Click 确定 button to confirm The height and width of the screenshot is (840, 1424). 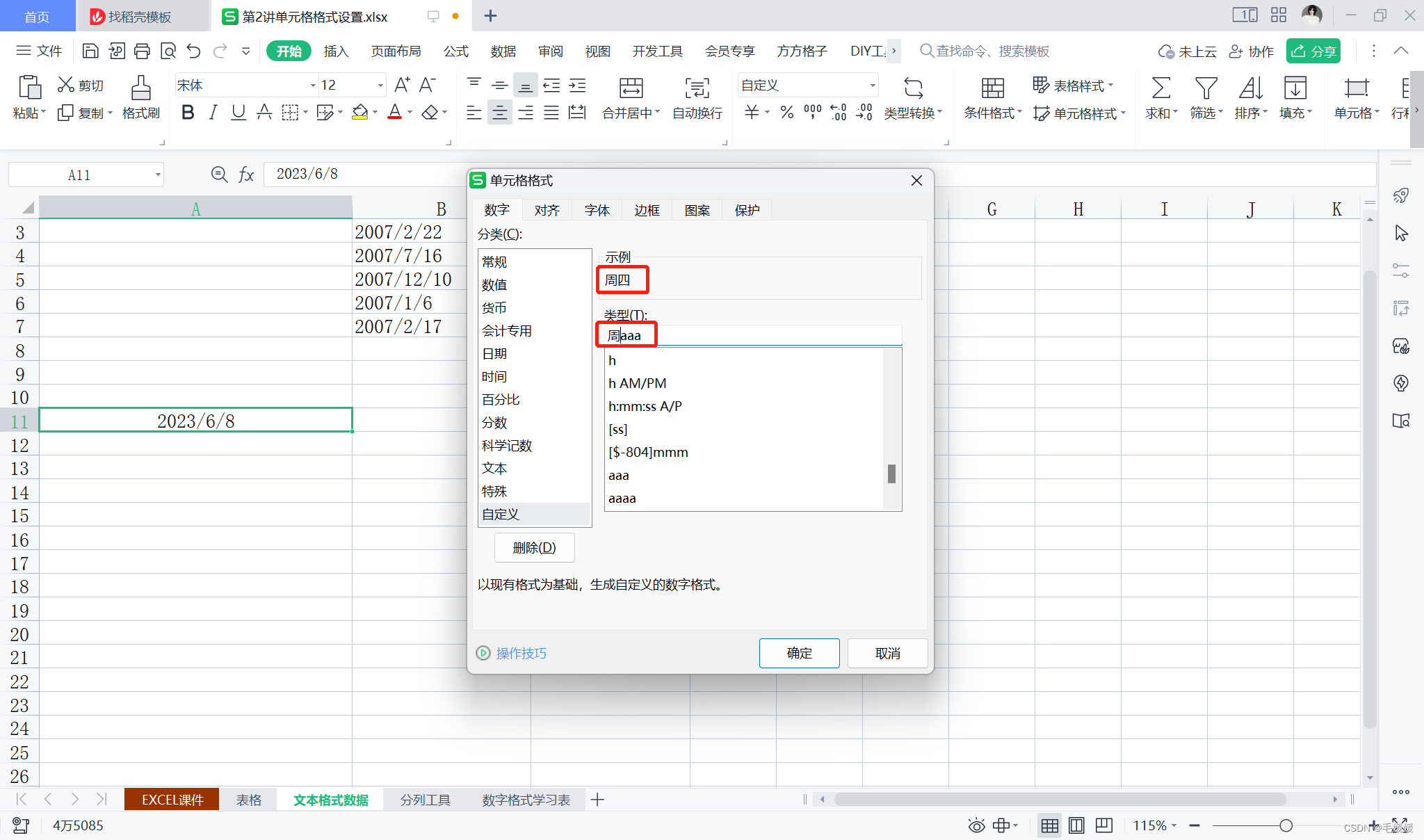click(800, 653)
